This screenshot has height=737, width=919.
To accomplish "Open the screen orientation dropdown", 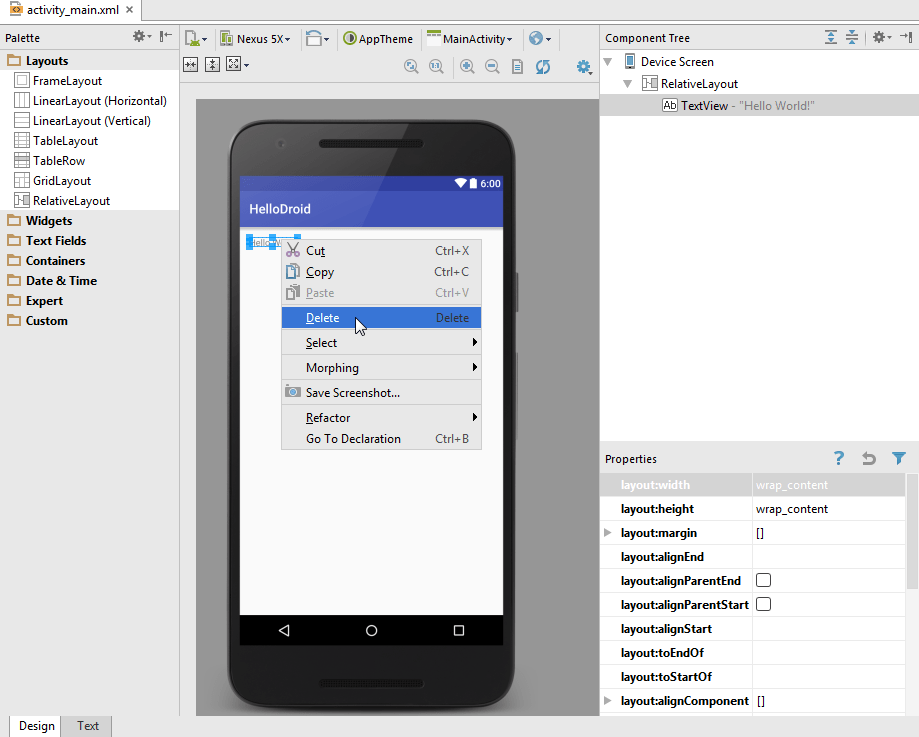I will point(317,39).
